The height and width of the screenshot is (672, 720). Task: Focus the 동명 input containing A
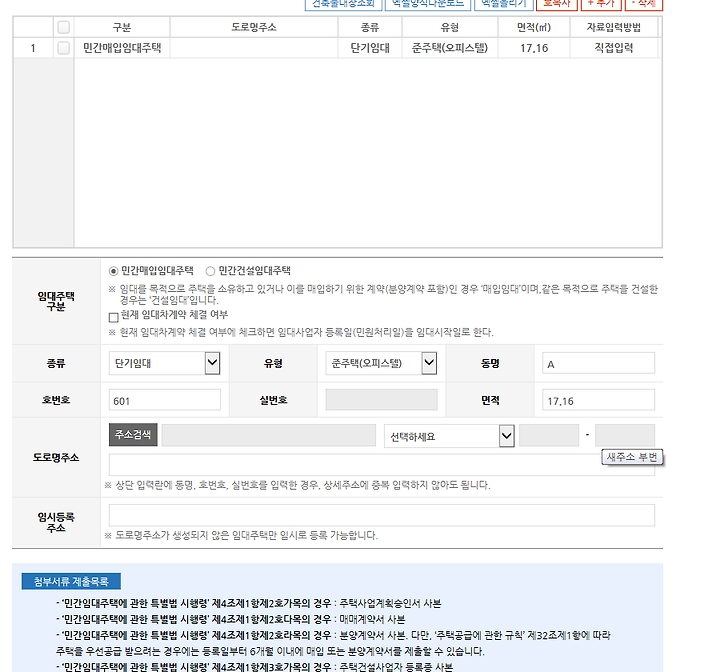coord(598,363)
